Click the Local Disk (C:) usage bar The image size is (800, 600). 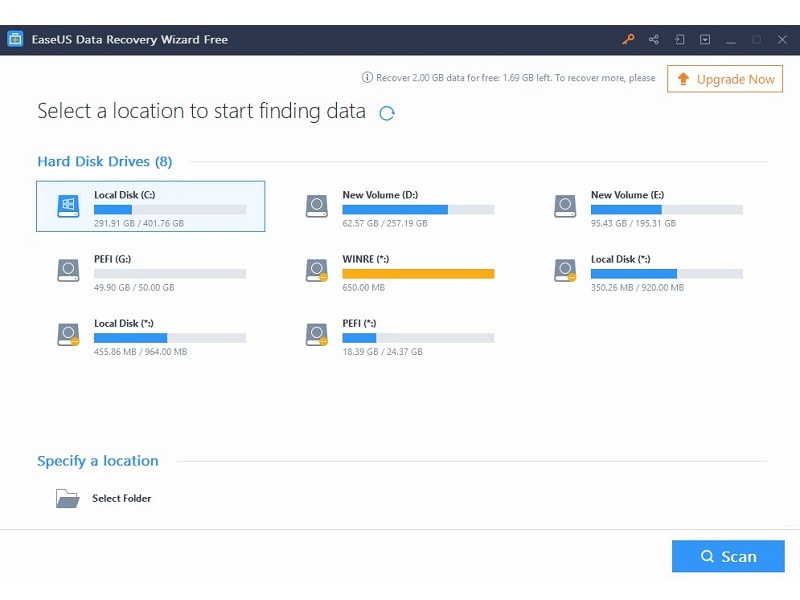(x=170, y=210)
